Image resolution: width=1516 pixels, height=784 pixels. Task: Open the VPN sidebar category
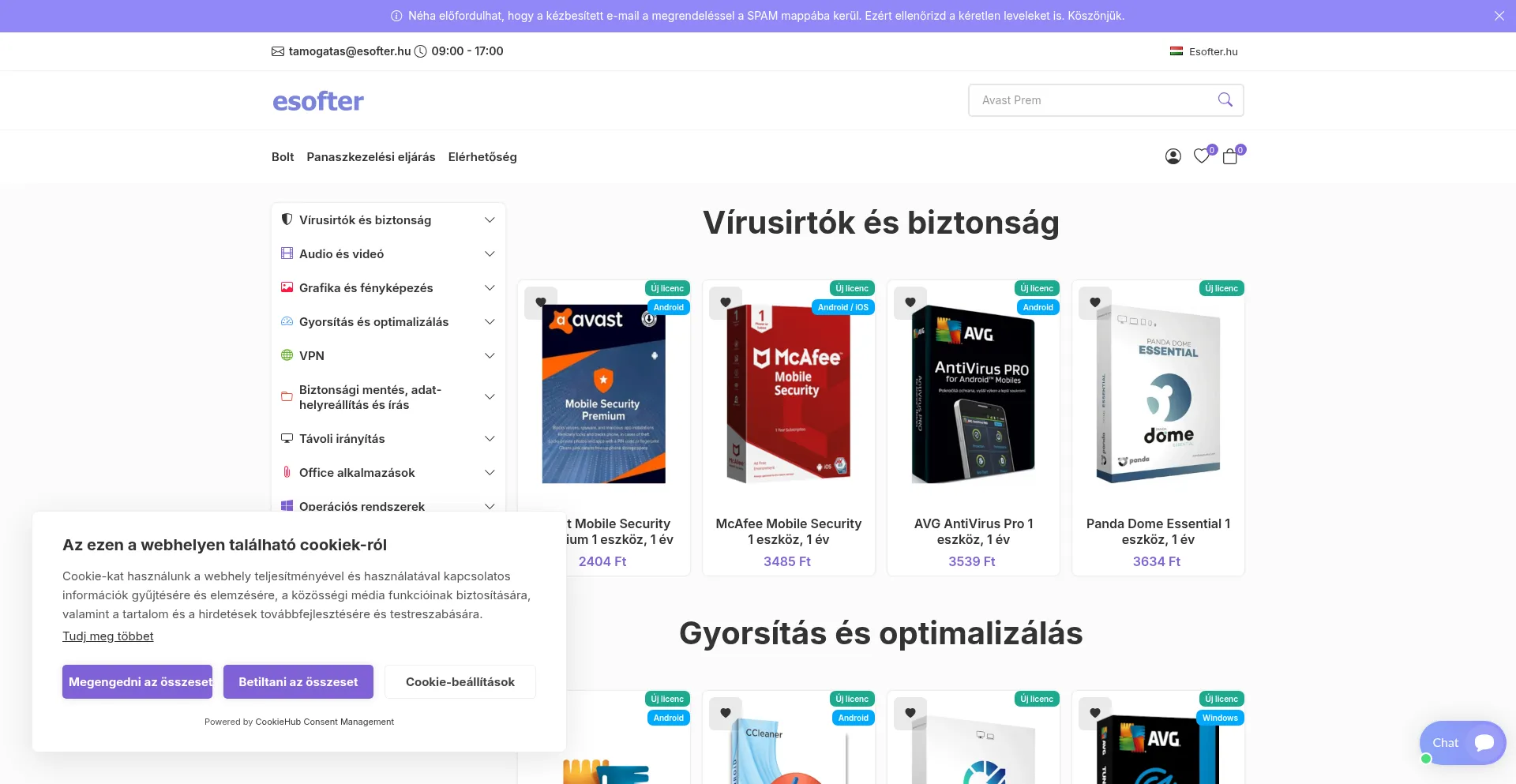pos(312,356)
